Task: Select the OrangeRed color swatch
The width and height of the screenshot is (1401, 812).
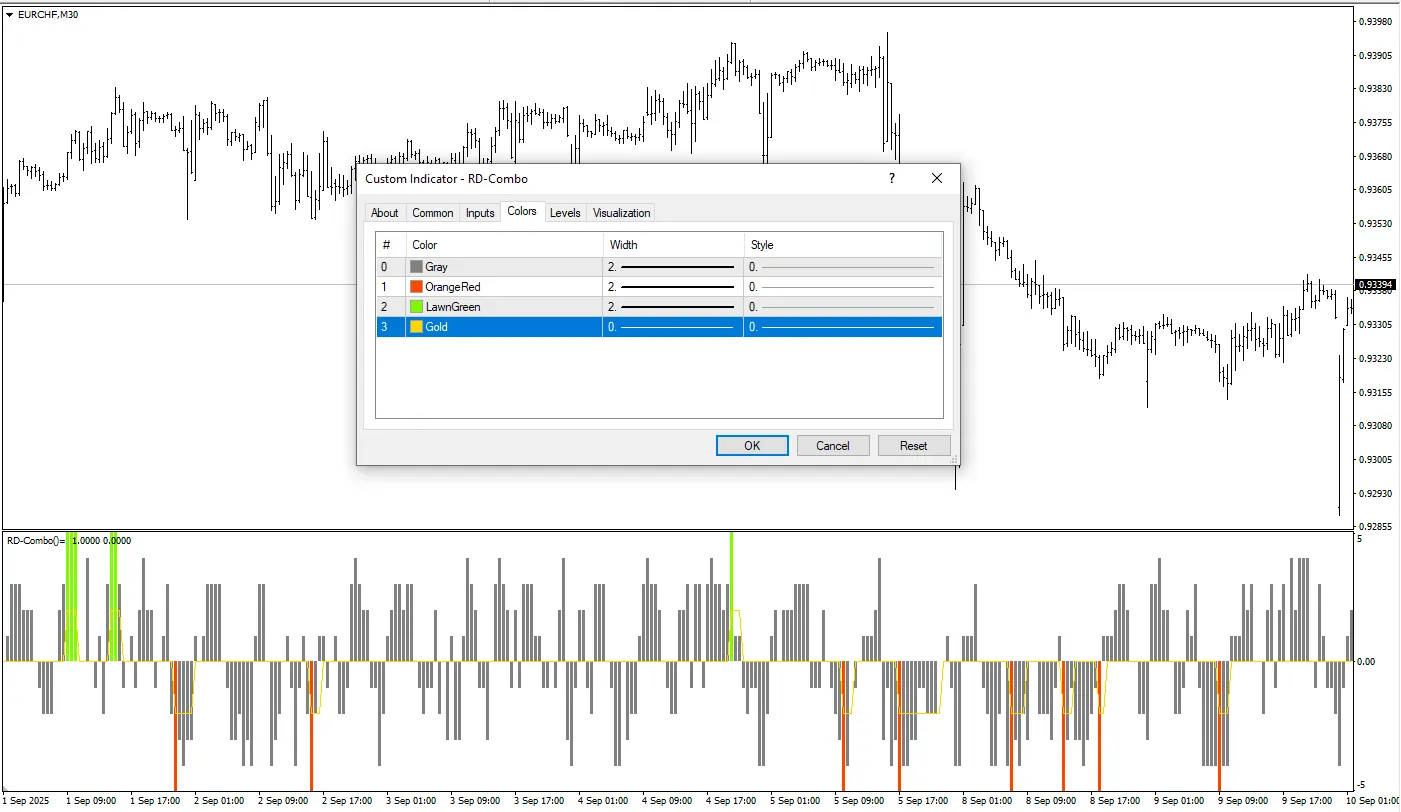Action: (x=417, y=287)
